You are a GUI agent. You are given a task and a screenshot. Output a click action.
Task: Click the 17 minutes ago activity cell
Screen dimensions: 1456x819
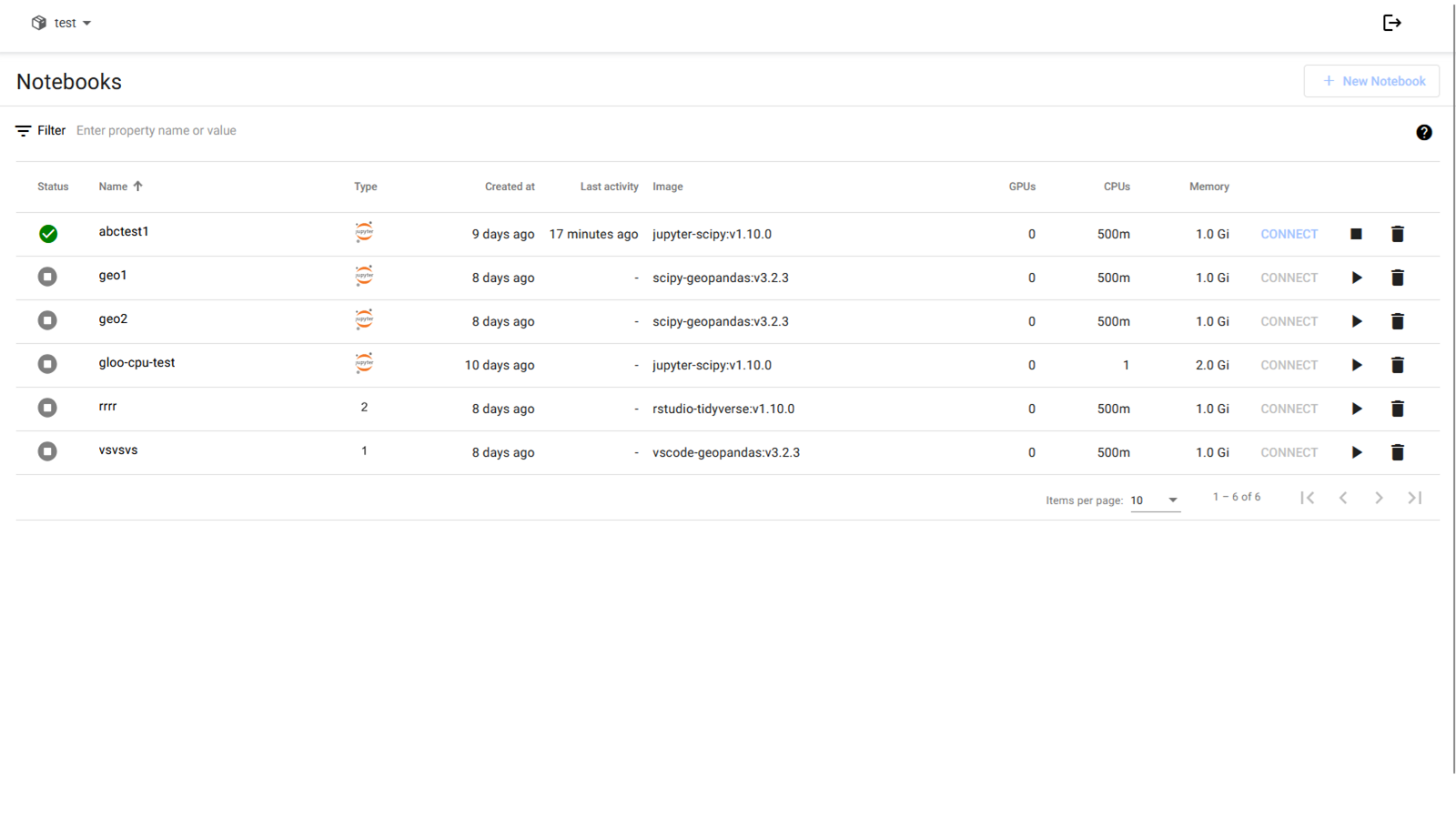[x=593, y=234]
